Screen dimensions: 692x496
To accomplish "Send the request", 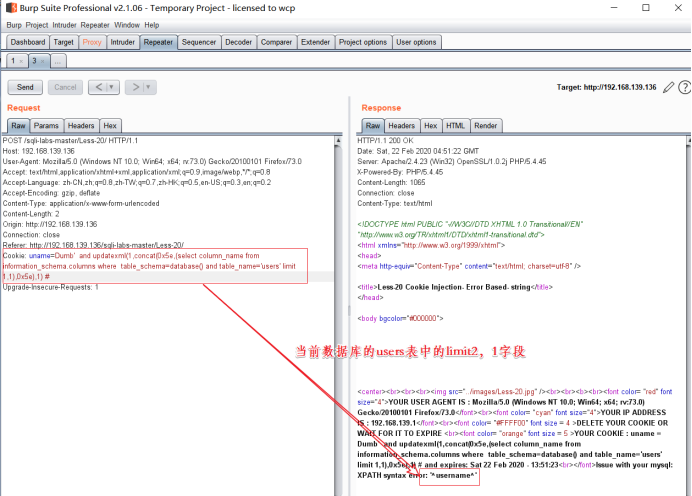I will (25, 87).
